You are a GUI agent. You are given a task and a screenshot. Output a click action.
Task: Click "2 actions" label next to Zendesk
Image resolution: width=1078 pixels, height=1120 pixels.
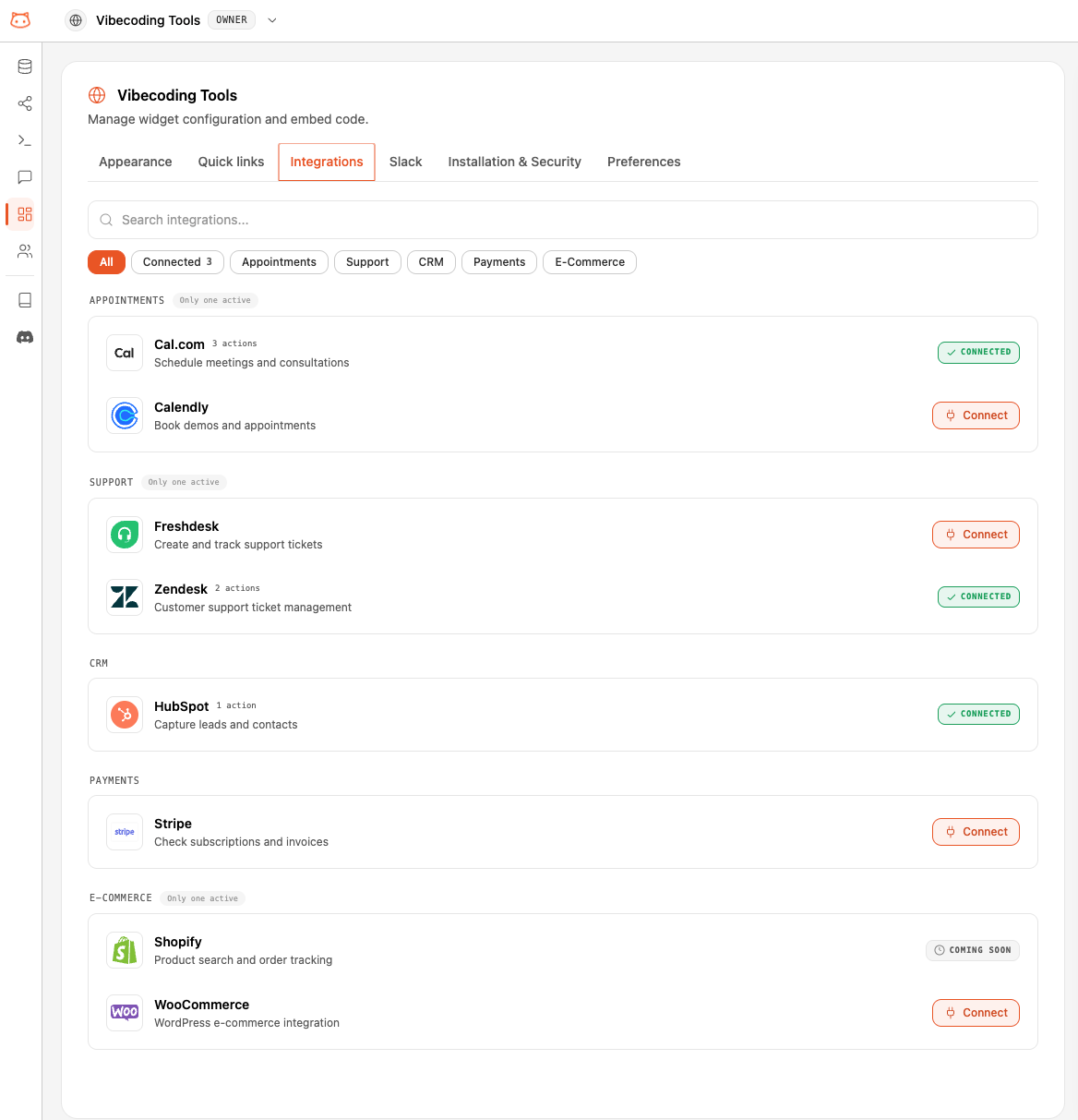237,588
